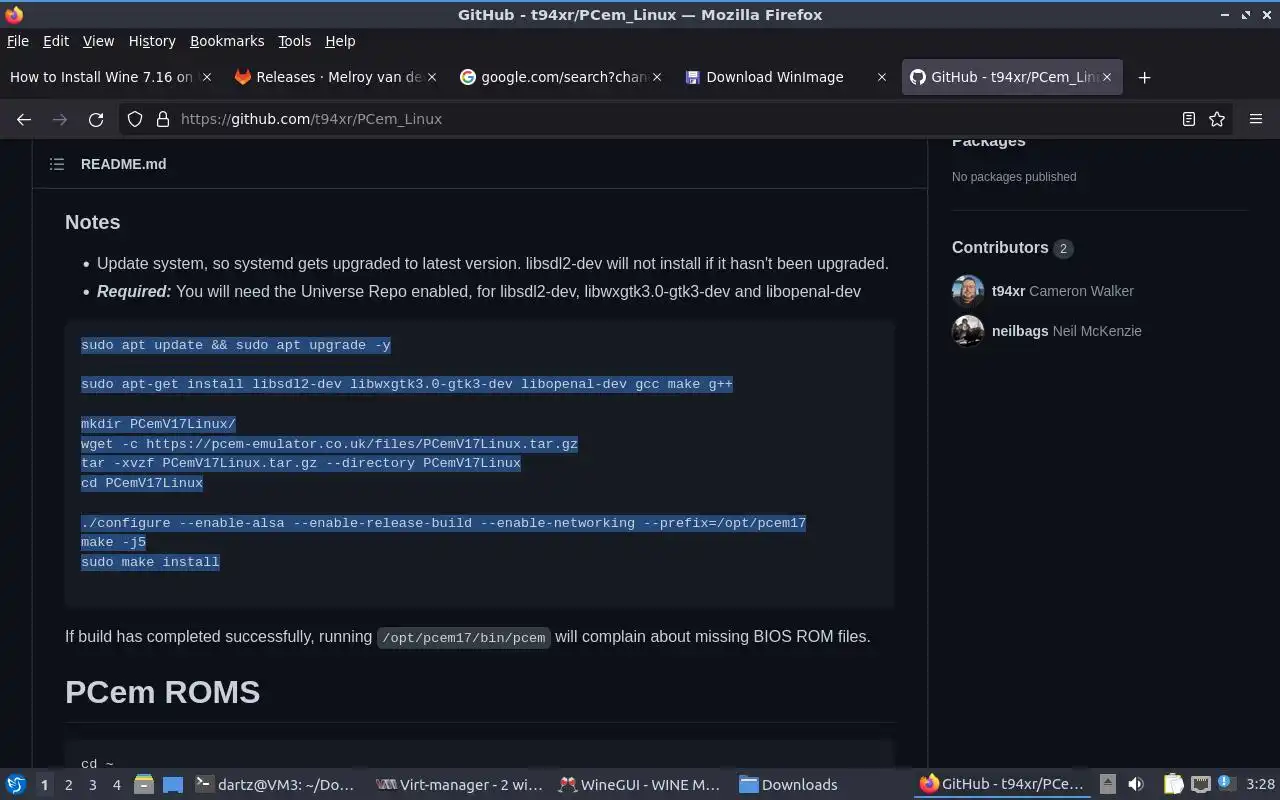The image size is (1280, 800).
Task: Open the LXQt start menu icon
Action: pos(15,785)
